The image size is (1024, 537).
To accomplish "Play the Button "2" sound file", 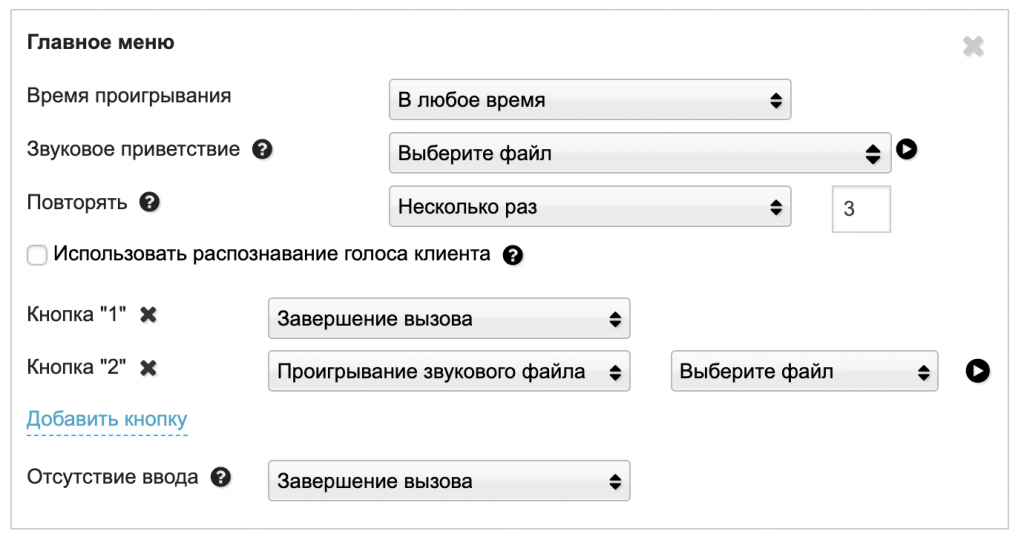I will click(978, 371).
